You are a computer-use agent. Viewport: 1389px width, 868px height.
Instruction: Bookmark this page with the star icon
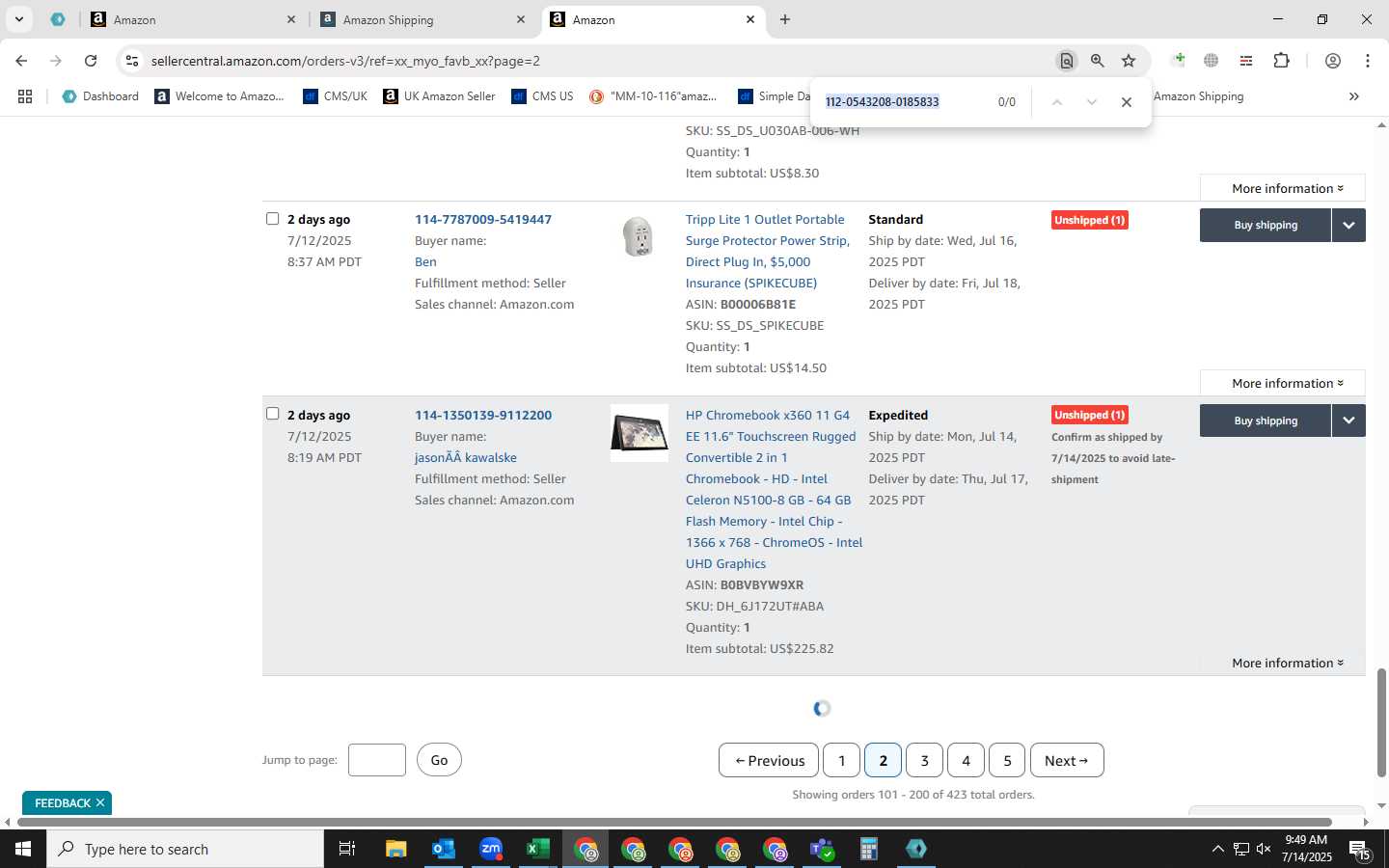1129,61
